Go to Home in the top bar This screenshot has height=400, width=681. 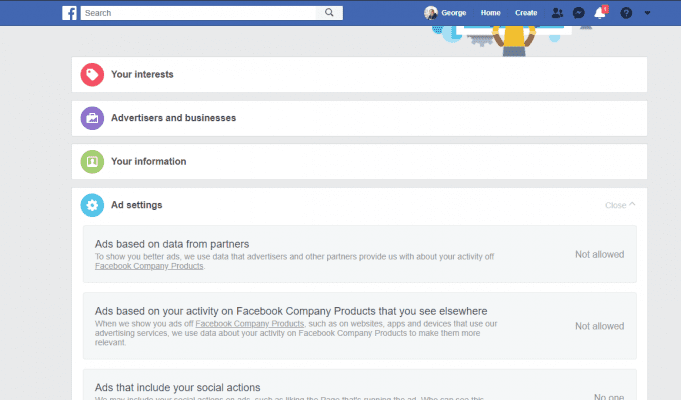[490, 13]
